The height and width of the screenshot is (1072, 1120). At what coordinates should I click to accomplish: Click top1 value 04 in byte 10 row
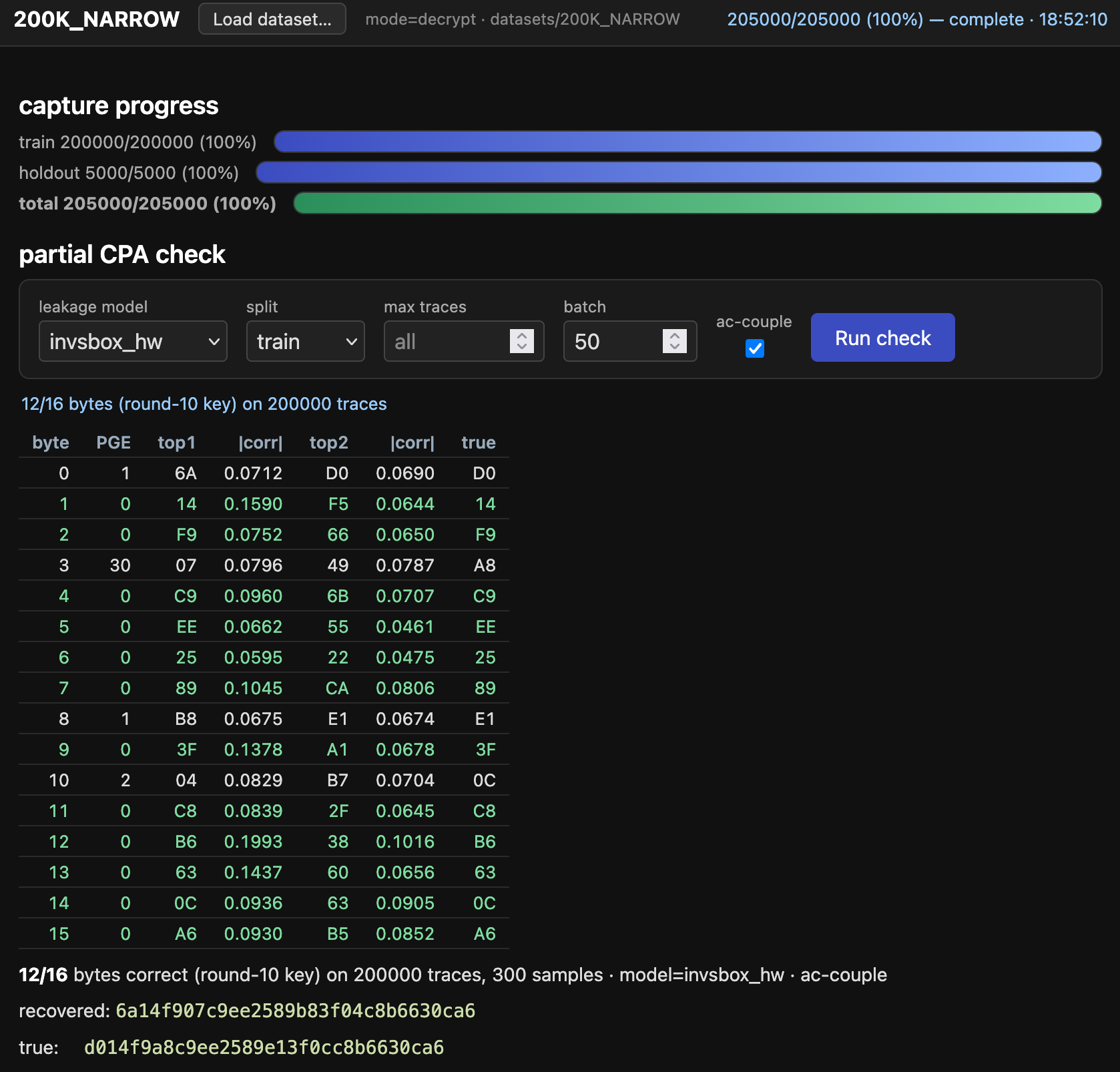(186, 780)
